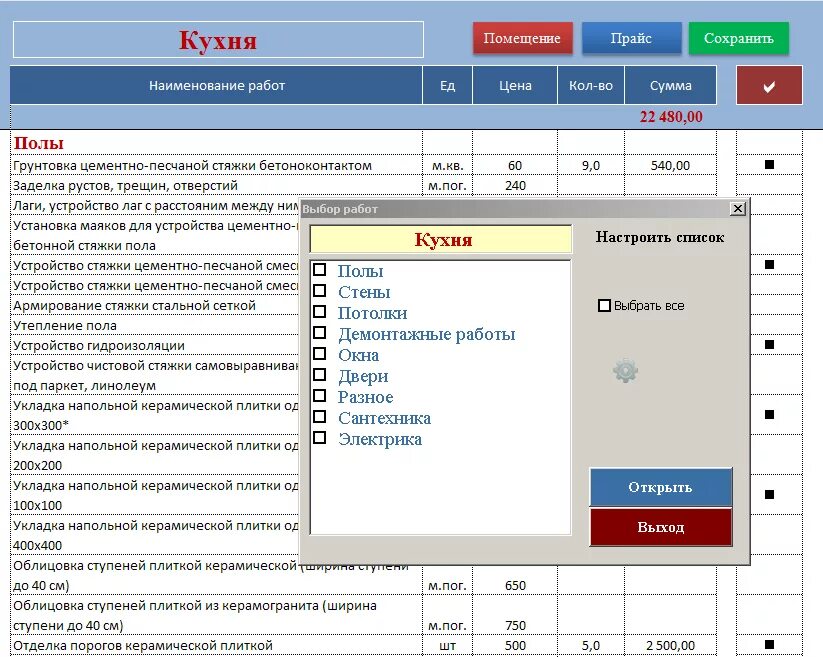This screenshot has height=657, width=823.
Task: Click the Кол-во column header
Action: pyautogui.click(x=590, y=85)
